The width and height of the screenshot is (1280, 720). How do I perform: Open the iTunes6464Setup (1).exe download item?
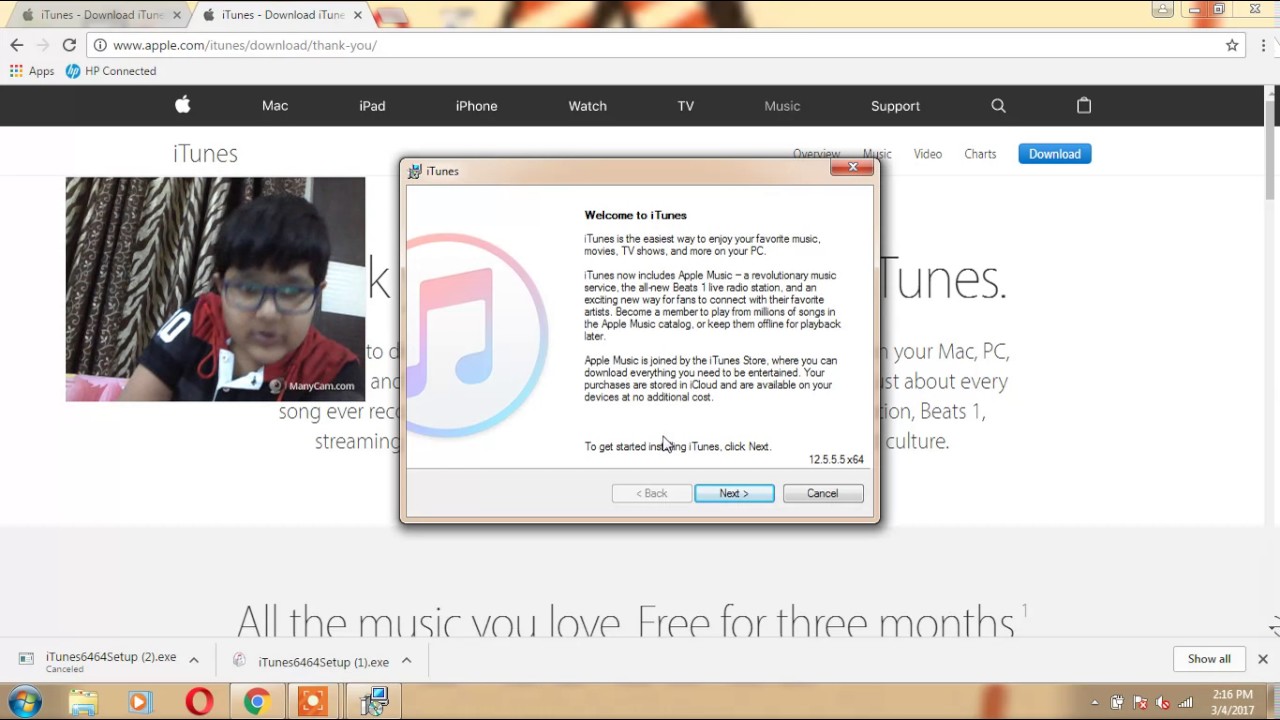[x=310, y=661]
